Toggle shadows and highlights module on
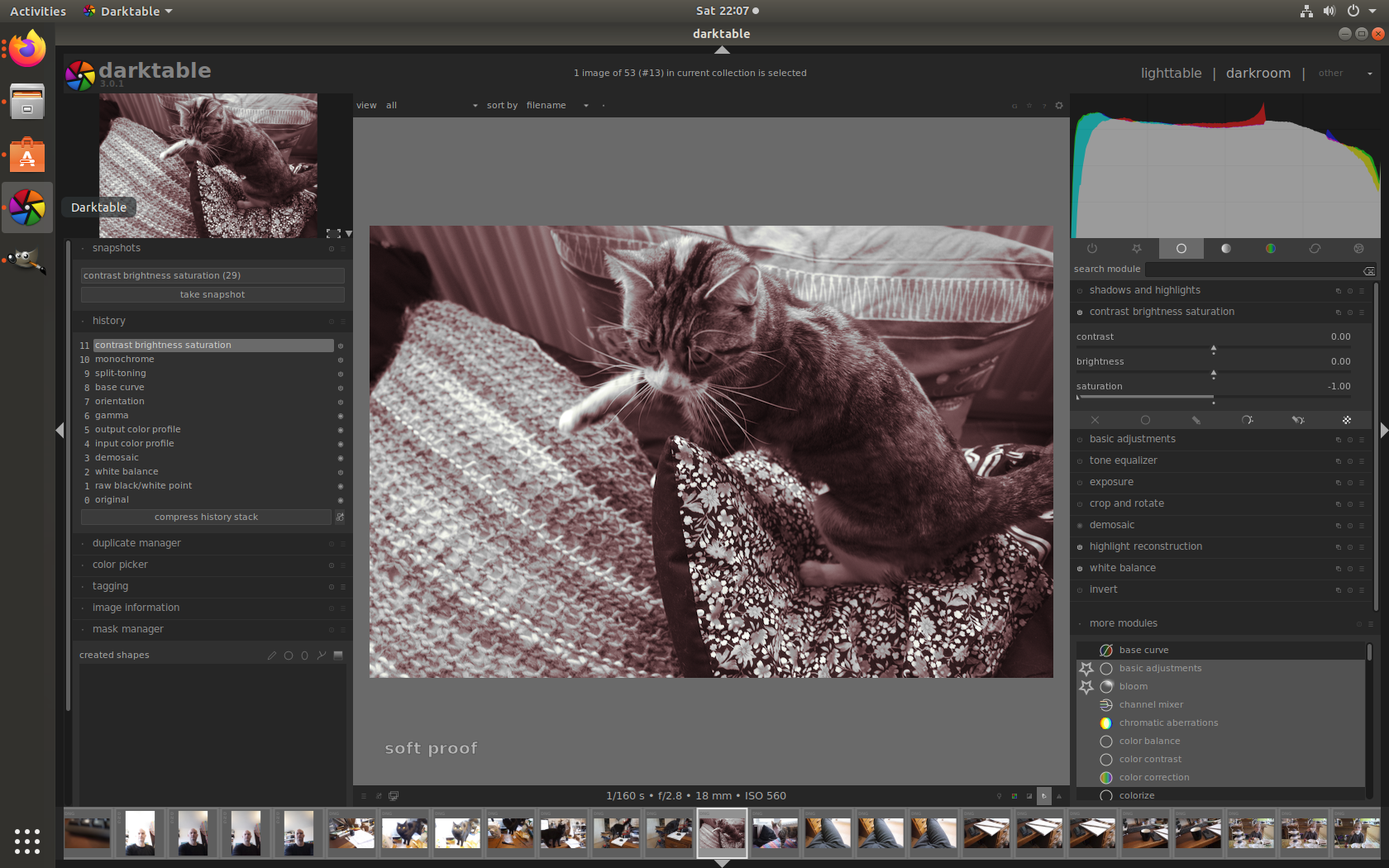 (1080, 291)
